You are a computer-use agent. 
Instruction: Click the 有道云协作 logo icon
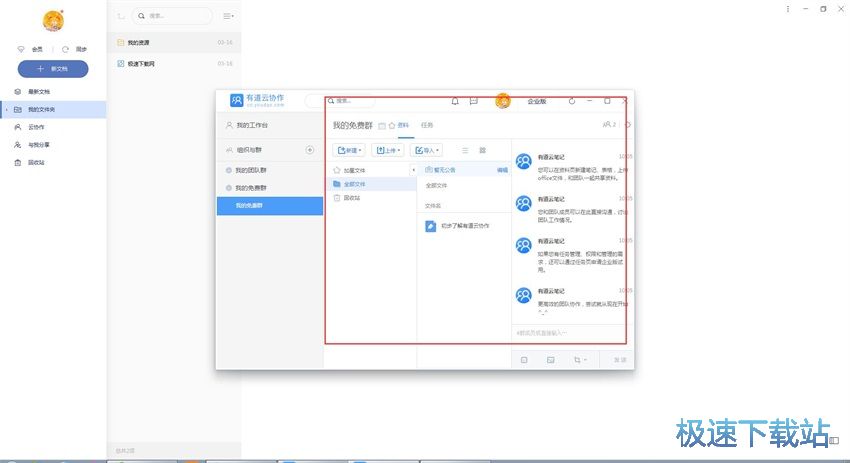236,100
